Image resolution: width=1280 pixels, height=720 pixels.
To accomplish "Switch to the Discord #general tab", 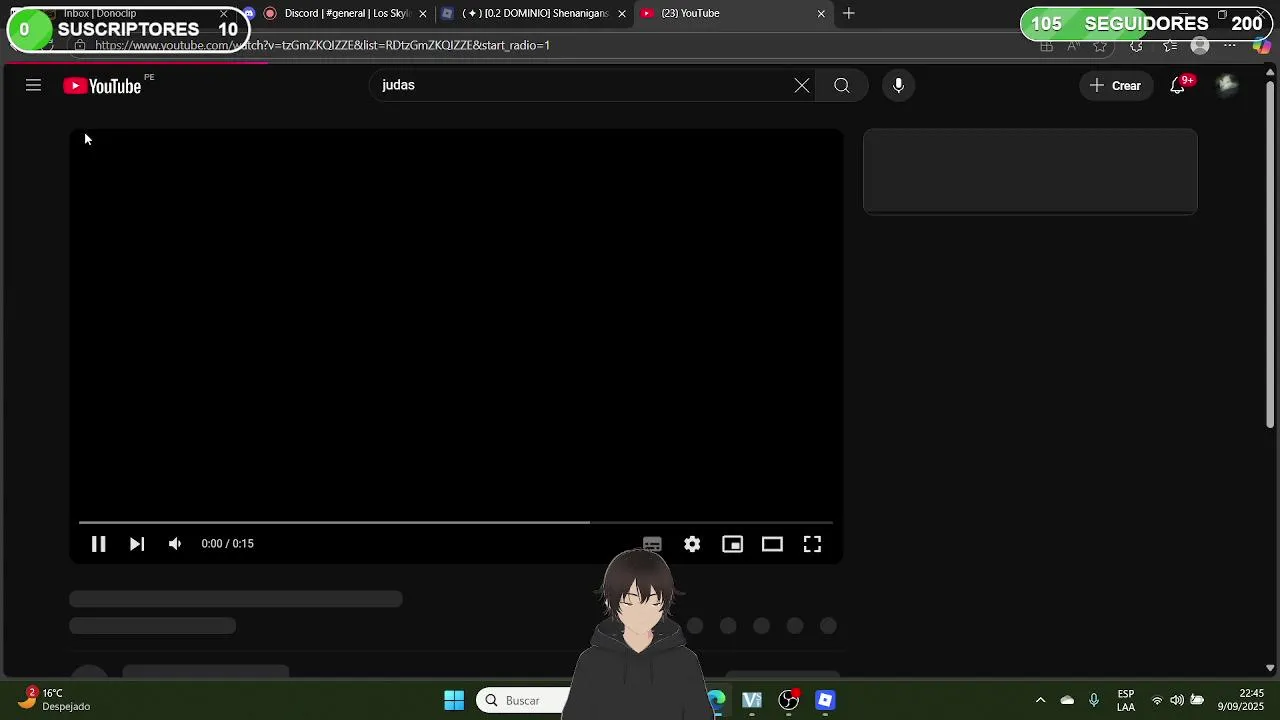I will pyautogui.click(x=345, y=13).
